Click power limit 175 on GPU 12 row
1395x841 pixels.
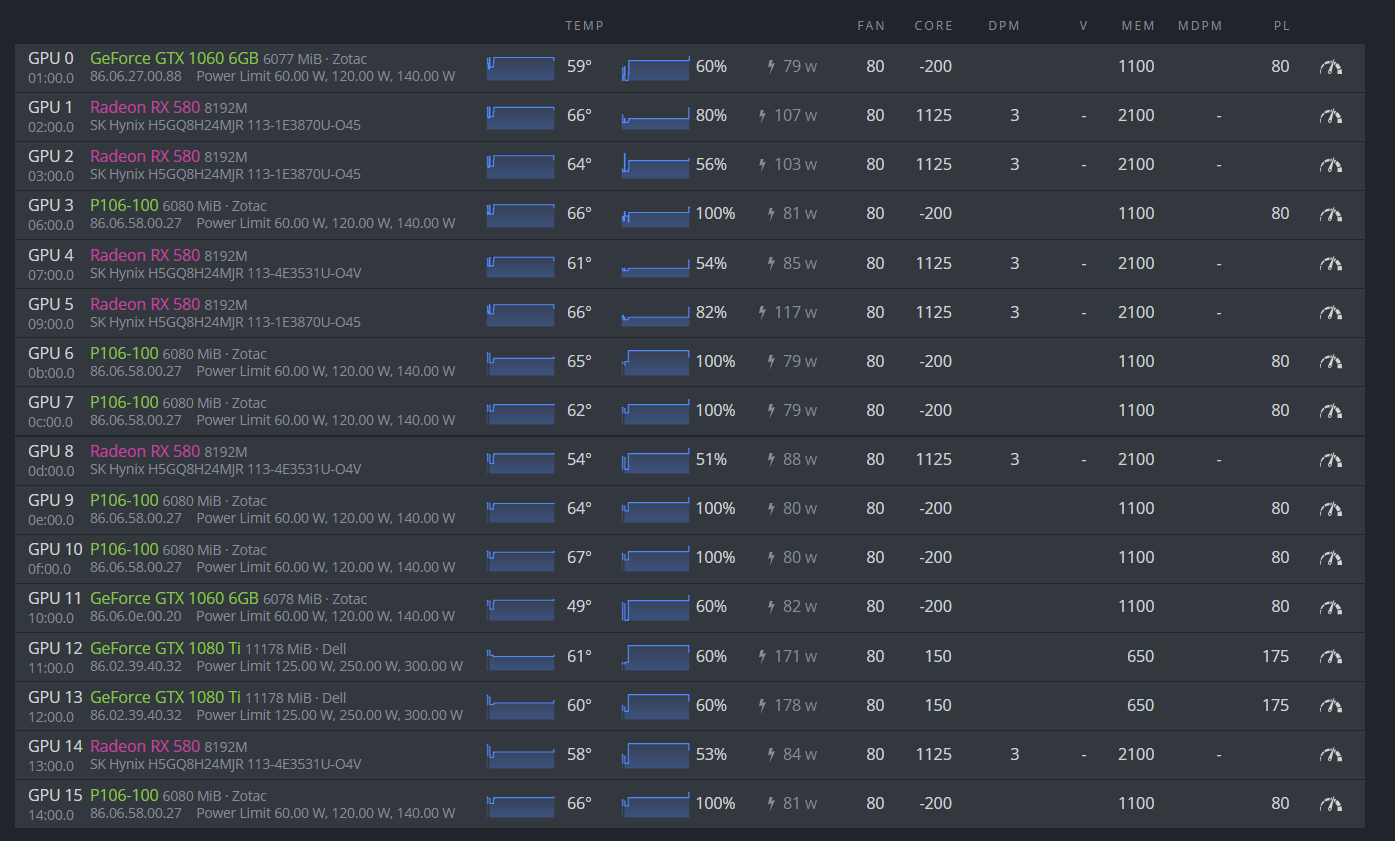pos(1275,657)
